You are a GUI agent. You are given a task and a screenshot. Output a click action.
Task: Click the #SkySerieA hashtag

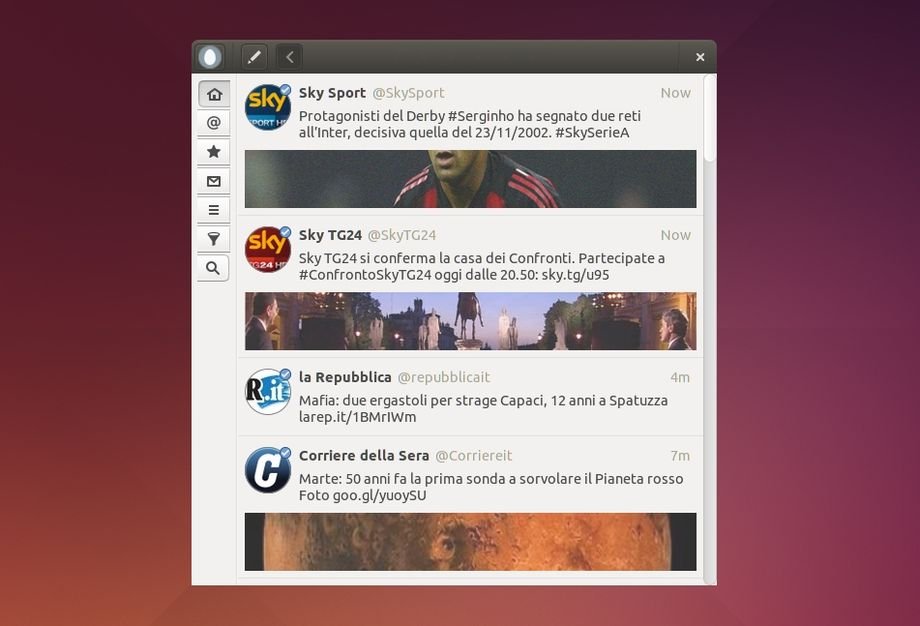592,133
